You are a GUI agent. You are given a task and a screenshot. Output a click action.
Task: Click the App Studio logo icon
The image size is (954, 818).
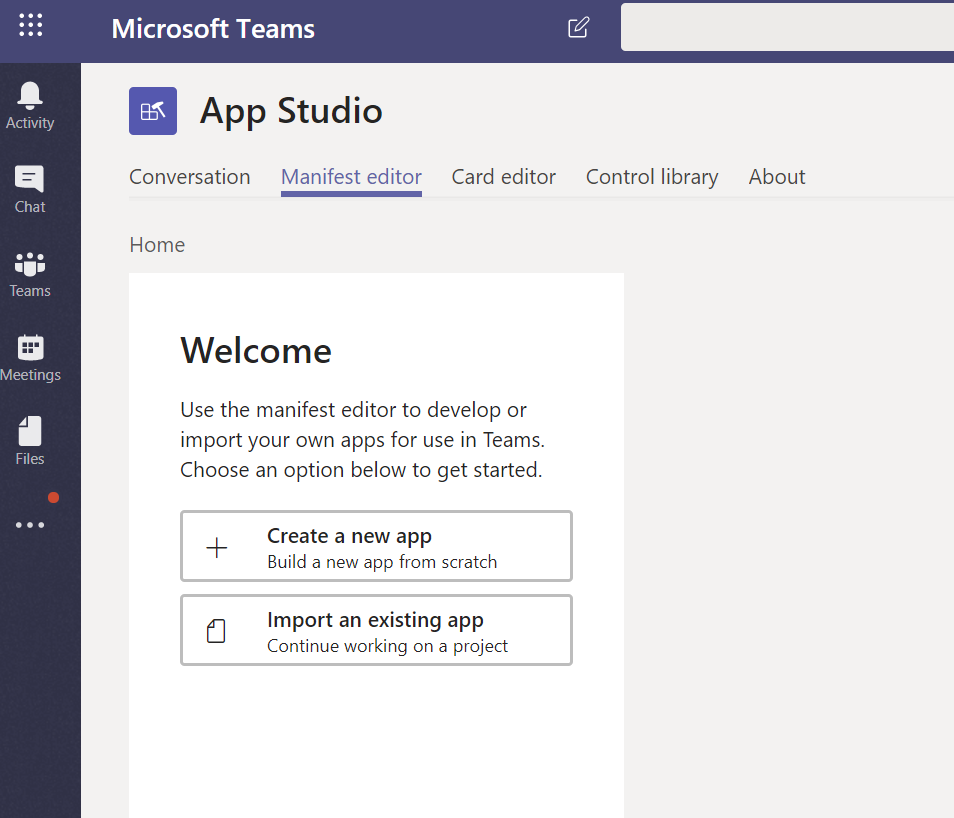pos(153,110)
